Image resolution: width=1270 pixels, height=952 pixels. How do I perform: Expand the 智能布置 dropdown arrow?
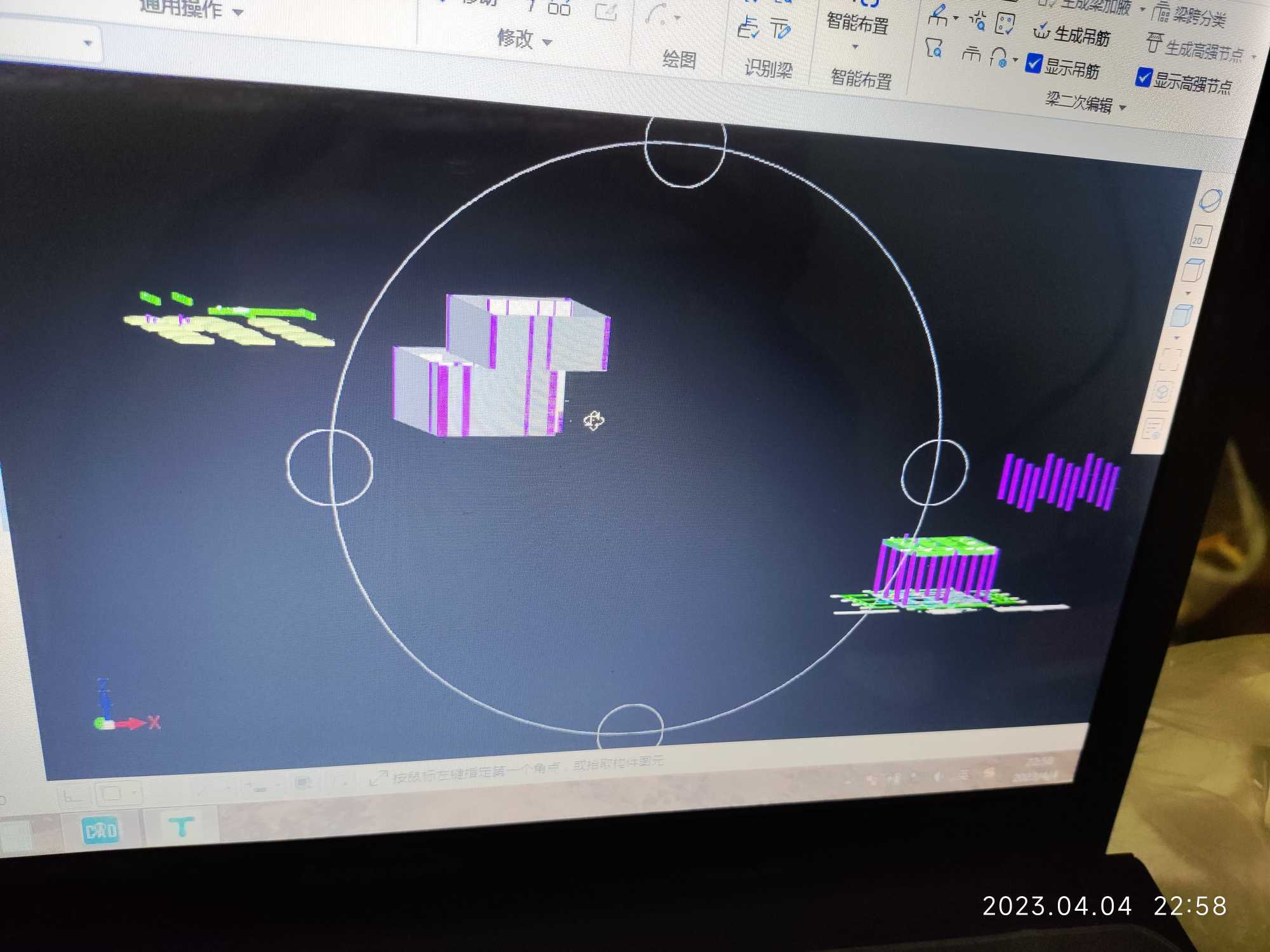(855, 47)
